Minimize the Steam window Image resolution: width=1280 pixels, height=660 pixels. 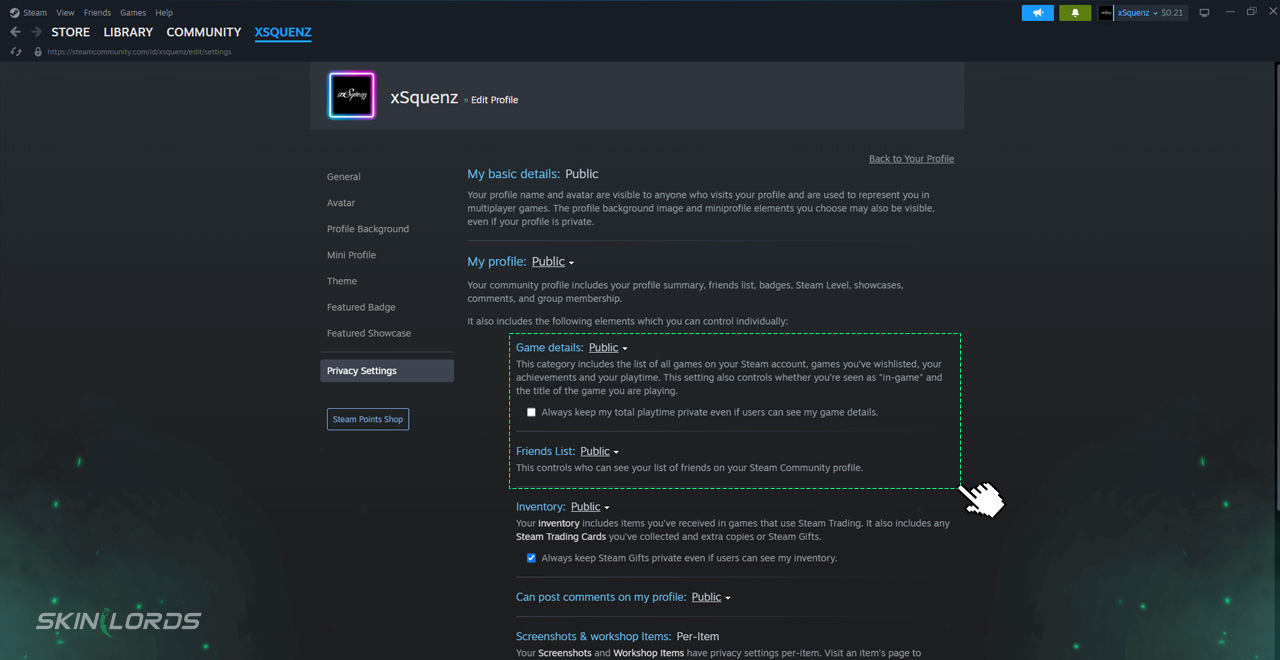(x=1229, y=12)
